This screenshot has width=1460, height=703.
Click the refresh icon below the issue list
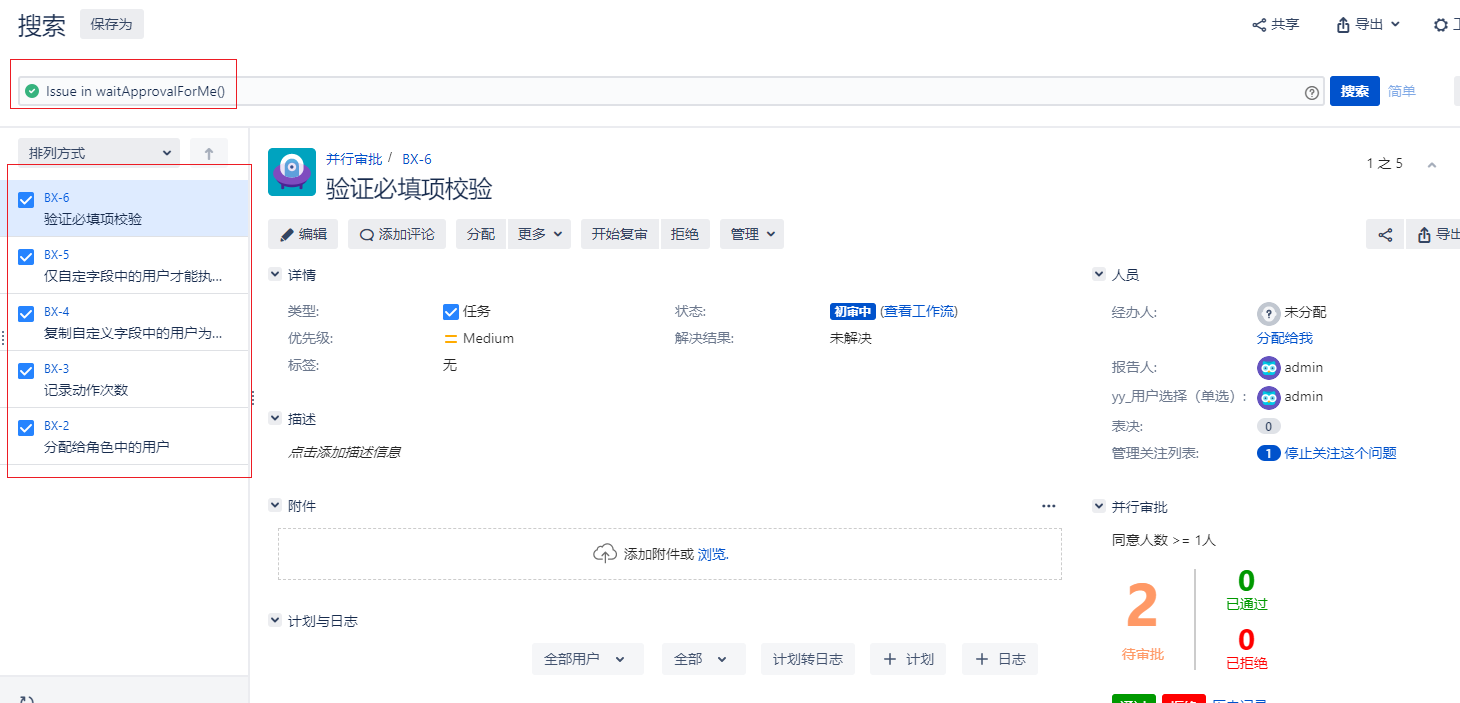[x=27, y=699]
